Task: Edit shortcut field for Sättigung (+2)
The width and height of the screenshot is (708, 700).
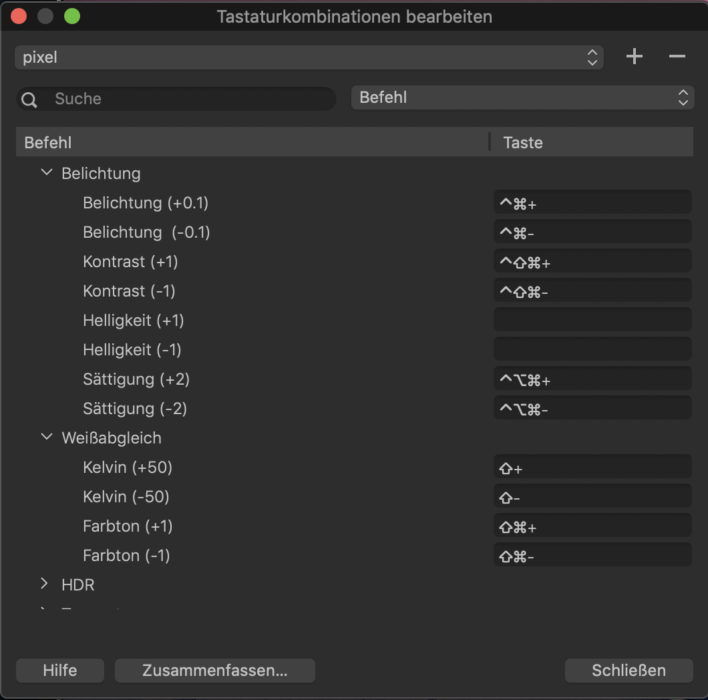Action: [x=592, y=379]
